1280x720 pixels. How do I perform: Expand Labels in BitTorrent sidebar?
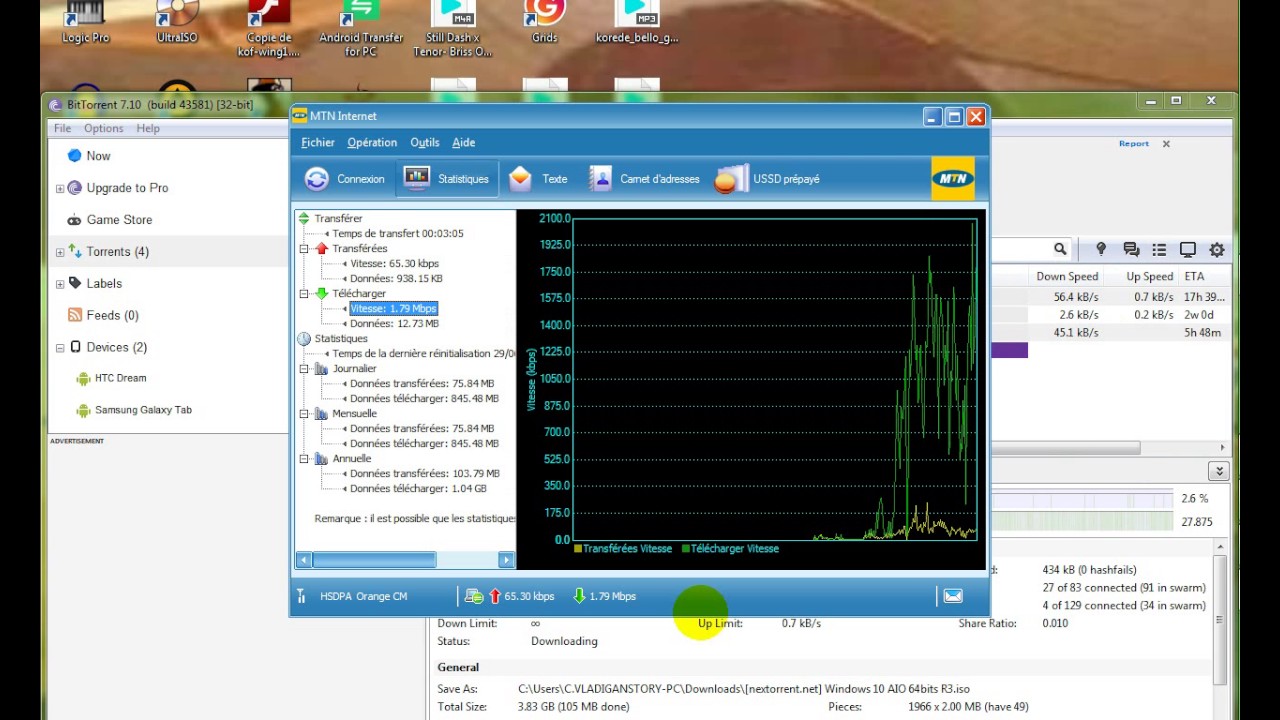click(60, 284)
